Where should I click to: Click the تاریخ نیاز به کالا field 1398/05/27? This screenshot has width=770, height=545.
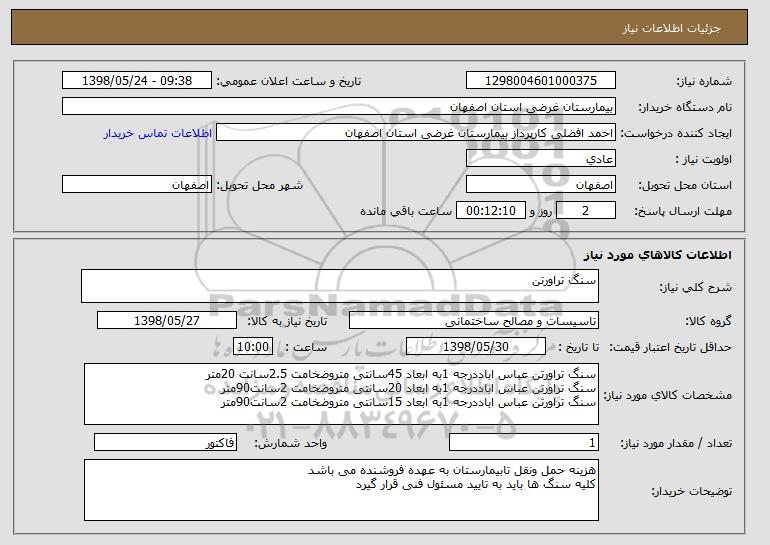coord(167,321)
